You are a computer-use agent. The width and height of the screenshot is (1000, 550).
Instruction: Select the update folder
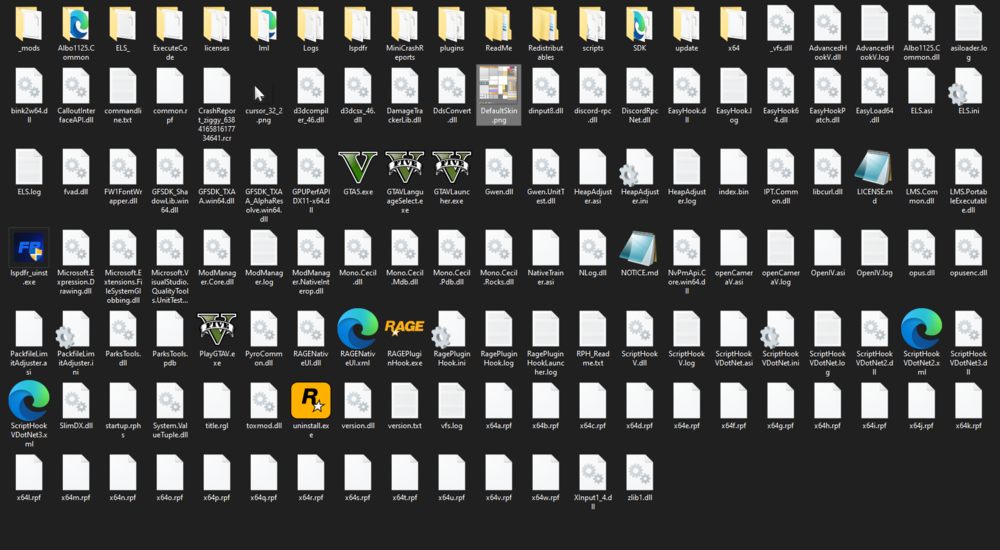click(686, 24)
